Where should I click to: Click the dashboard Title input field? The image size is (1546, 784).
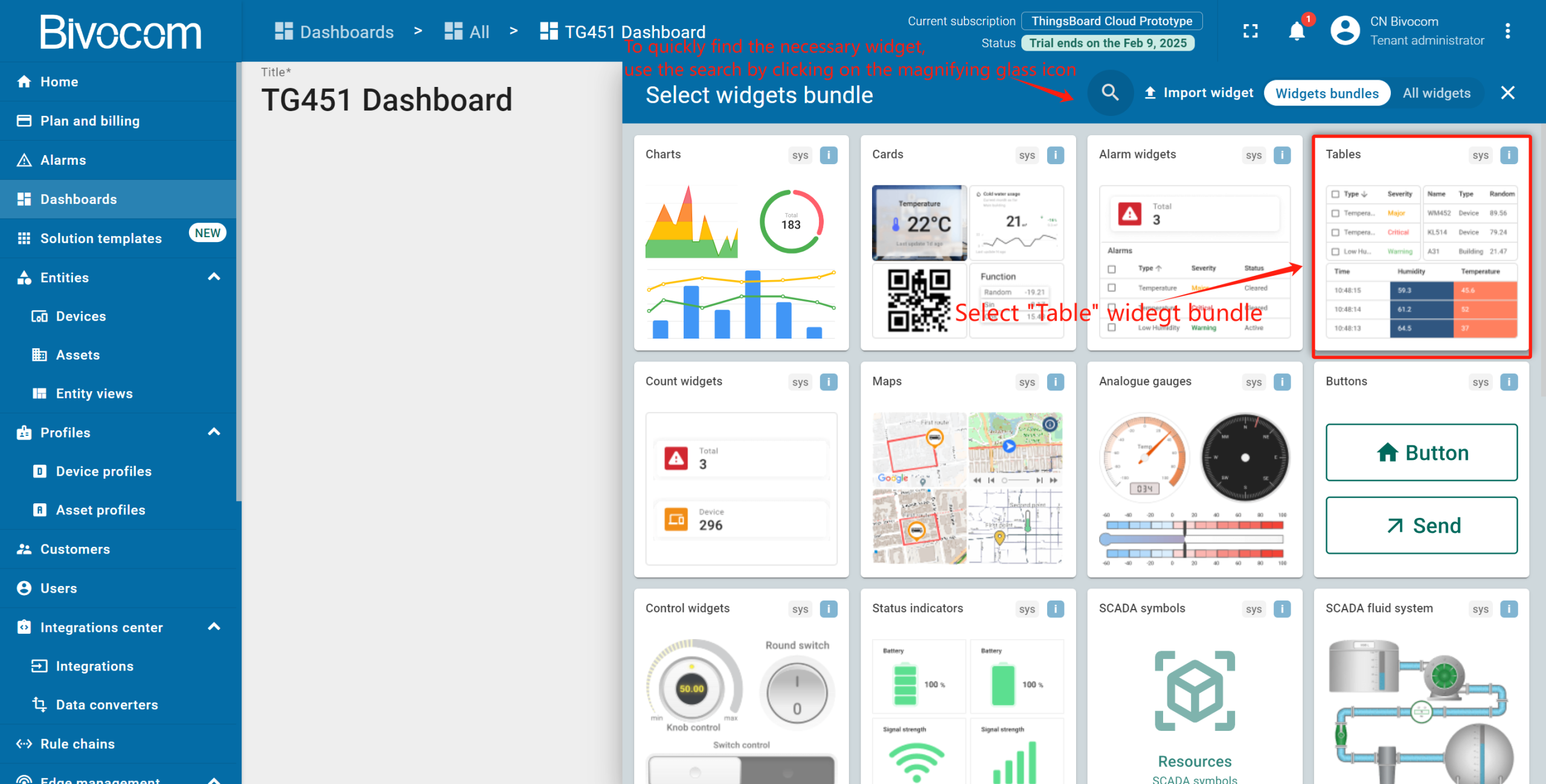click(386, 100)
